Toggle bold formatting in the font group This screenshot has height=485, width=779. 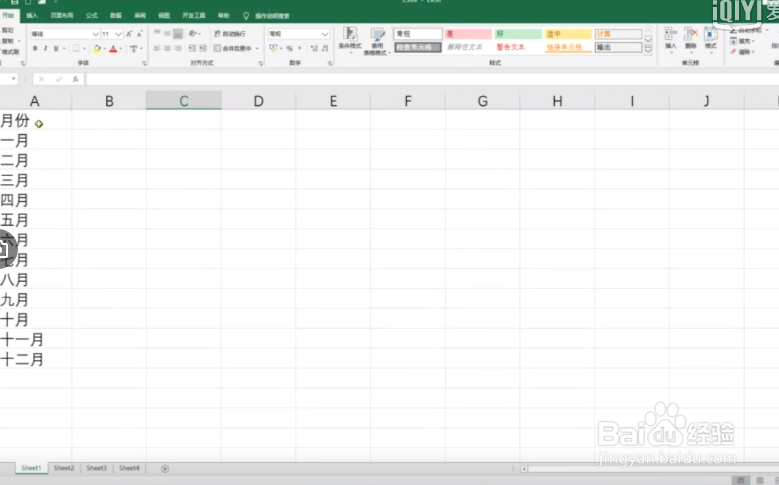pos(35,48)
